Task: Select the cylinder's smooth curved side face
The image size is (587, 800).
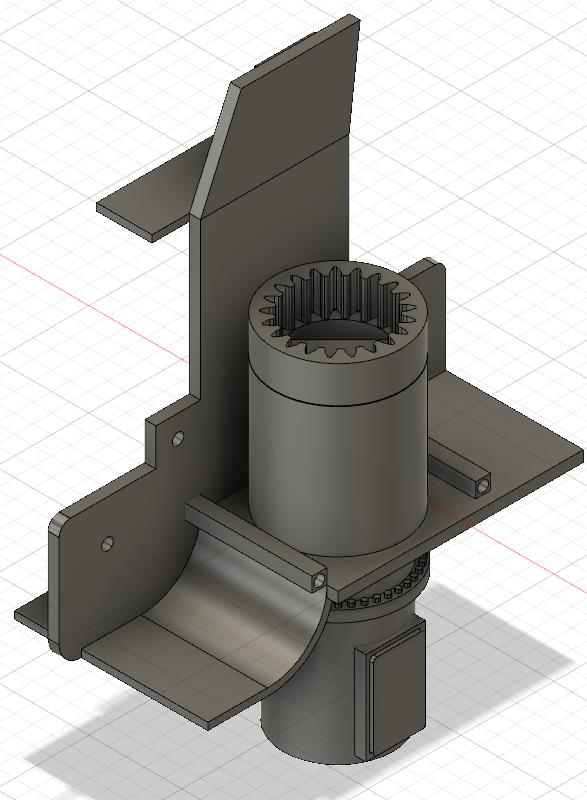Action: click(x=337, y=474)
